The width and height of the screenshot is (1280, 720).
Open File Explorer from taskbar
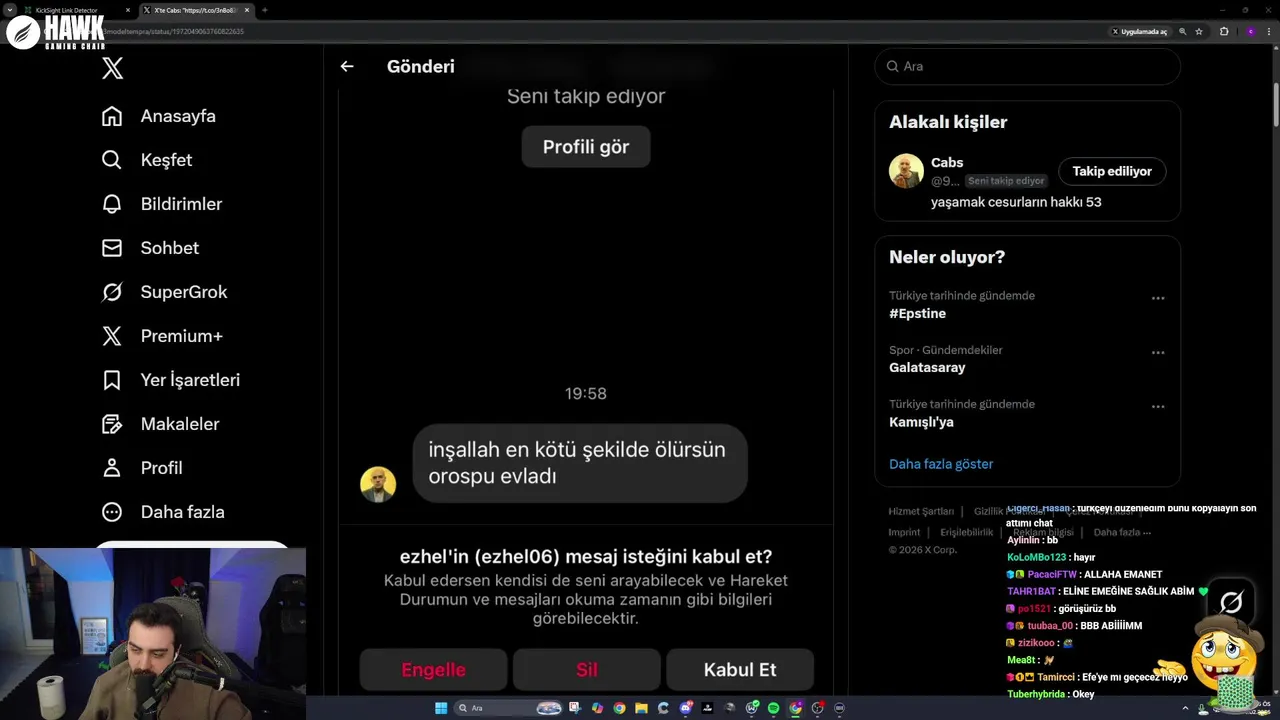point(641,708)
